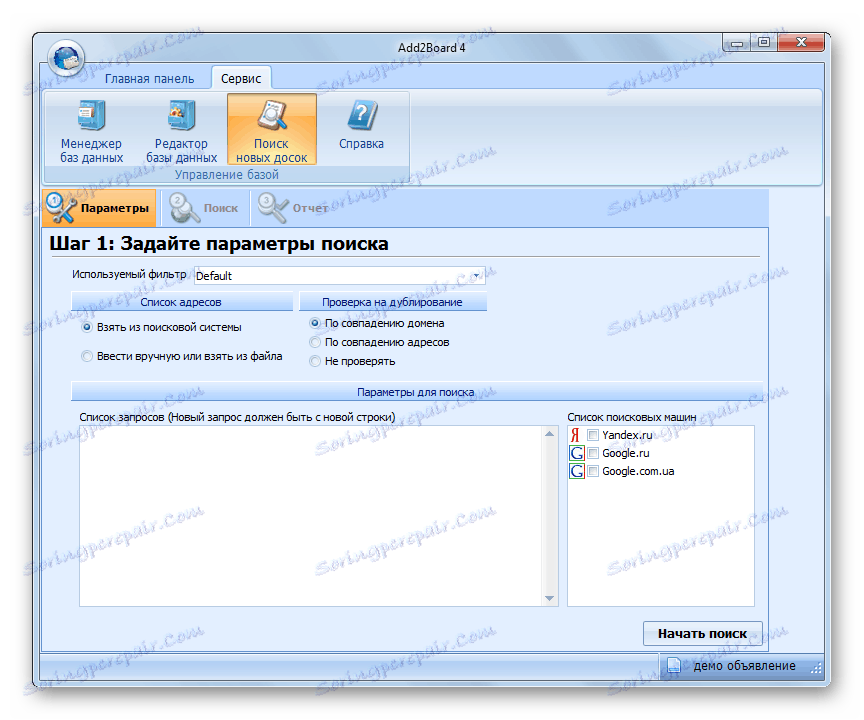Enable Google.com.ua search engine checkbox
Screen dimensions: 864x720
pos(593,472)
